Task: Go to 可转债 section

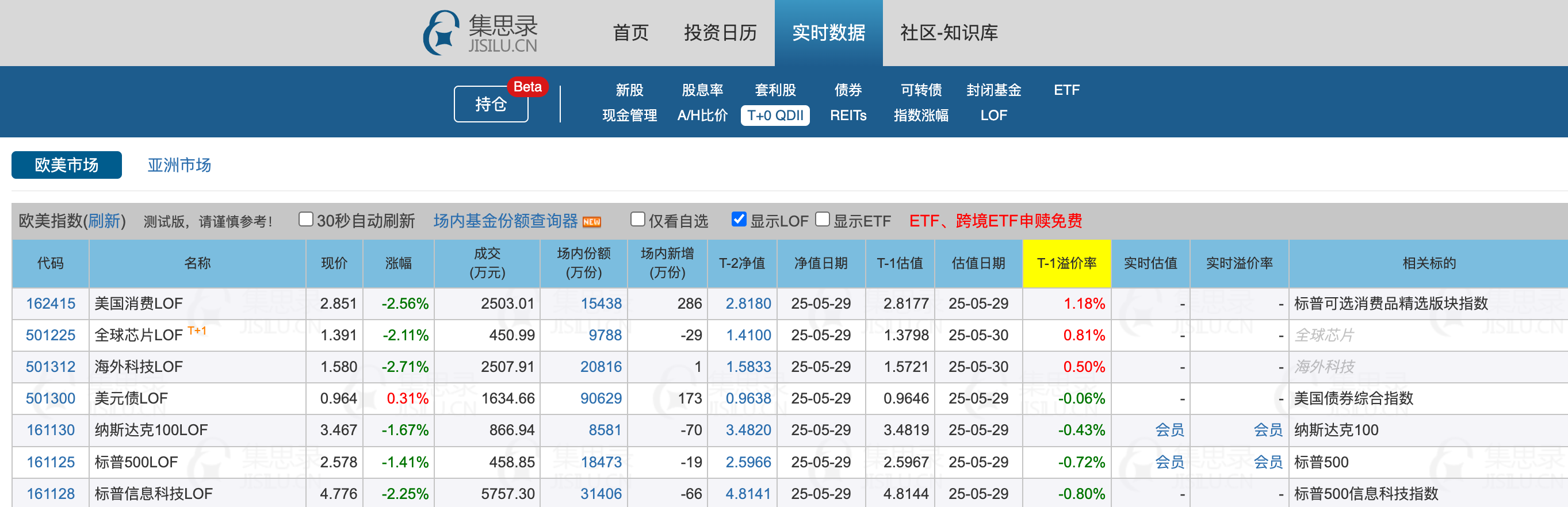Action: coord(921,90)
